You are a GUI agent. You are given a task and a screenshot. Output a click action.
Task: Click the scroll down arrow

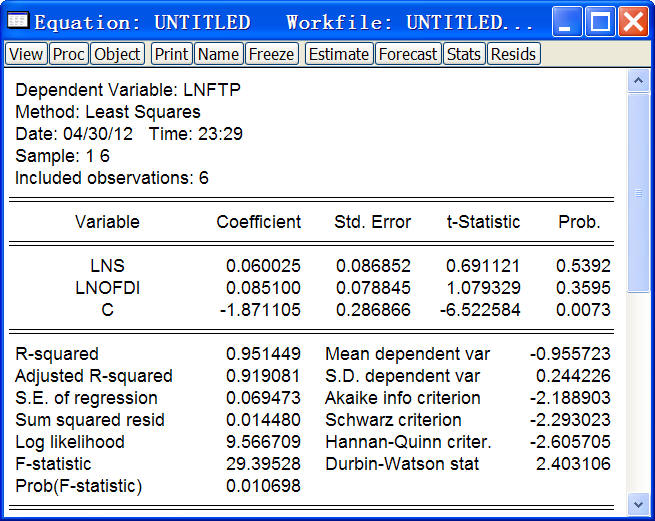pyautogui.click(x=638, y=504)
